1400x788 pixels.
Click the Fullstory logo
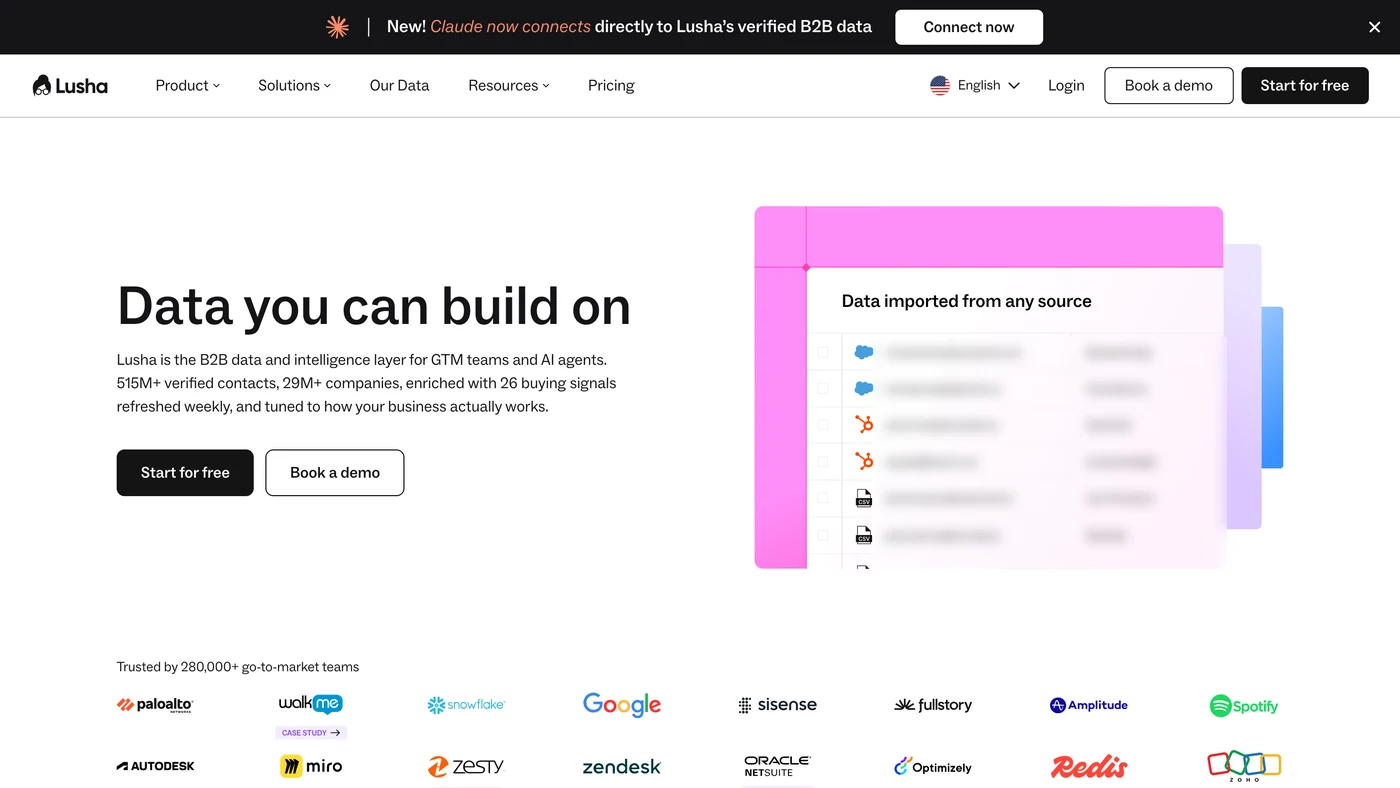(933, 705)
